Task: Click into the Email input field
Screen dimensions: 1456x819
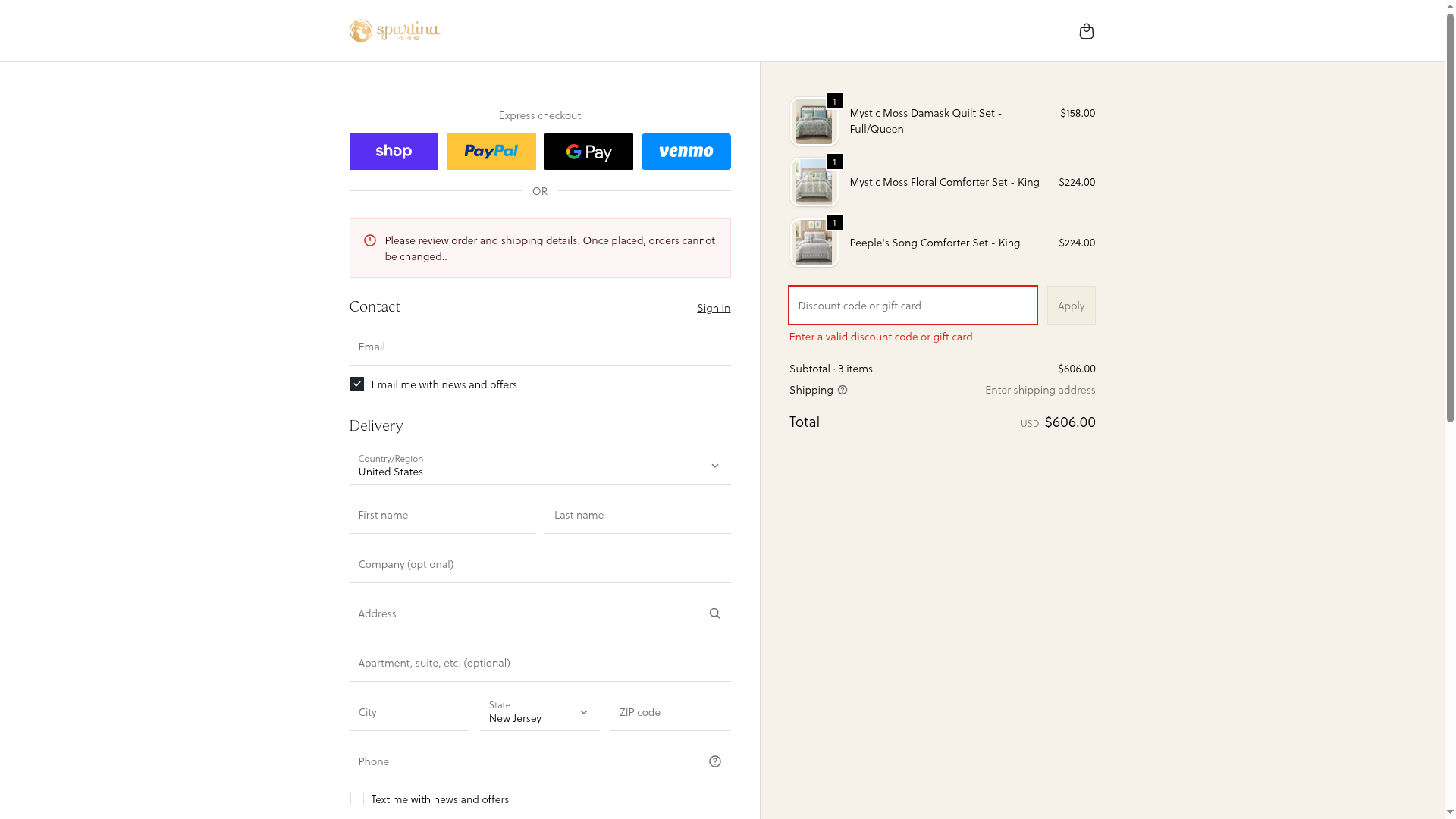Action: (539, 347)
